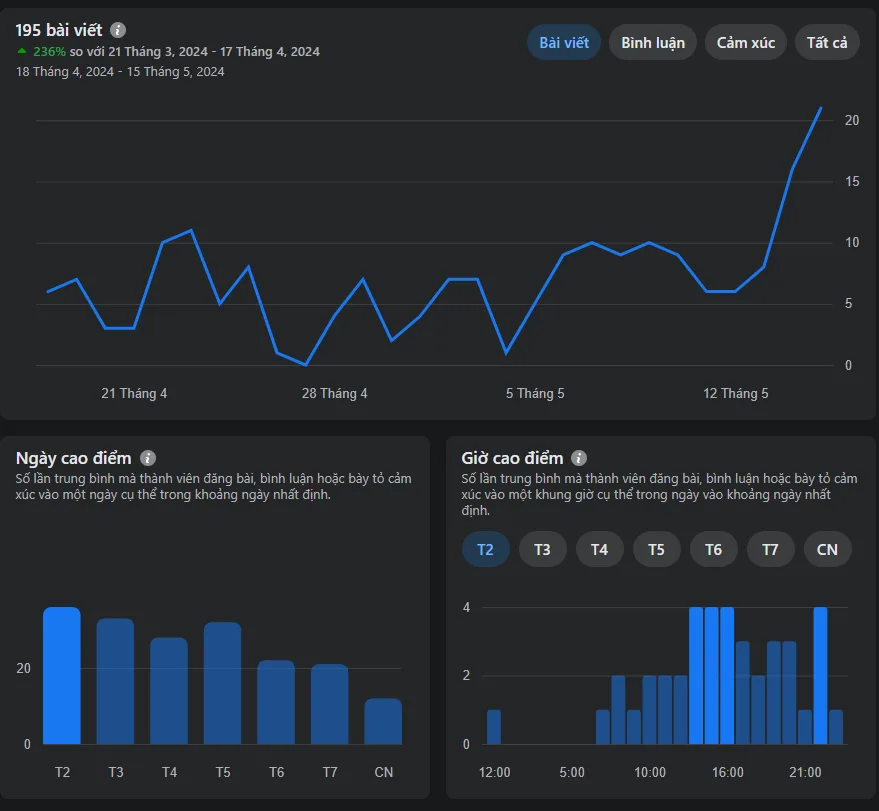Choose the T3 day pill under Giờ cao điểm
The width and height of the screenshot is (879, 811).
543,549
